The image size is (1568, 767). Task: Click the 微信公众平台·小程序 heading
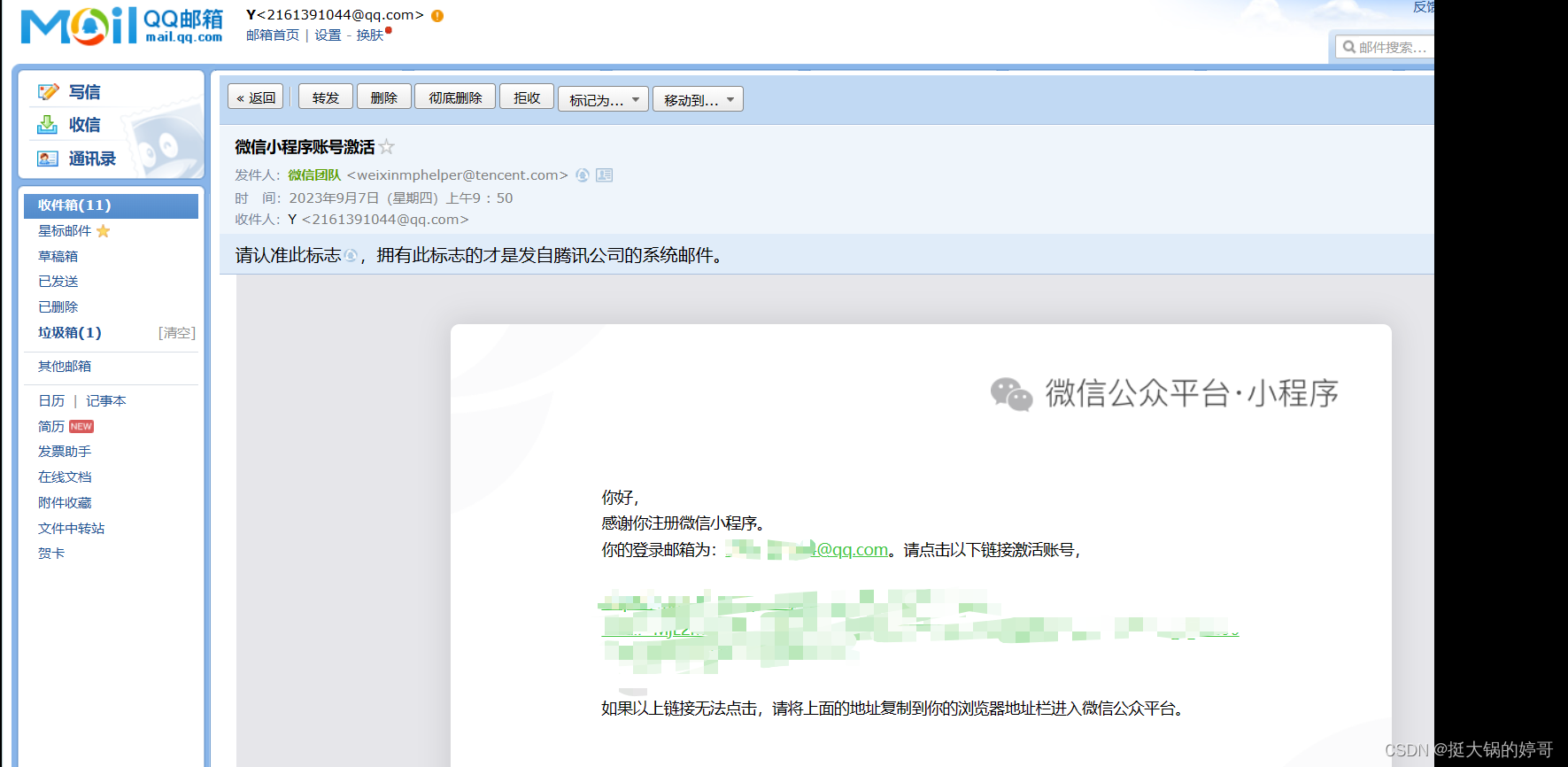pos(1192,393)
